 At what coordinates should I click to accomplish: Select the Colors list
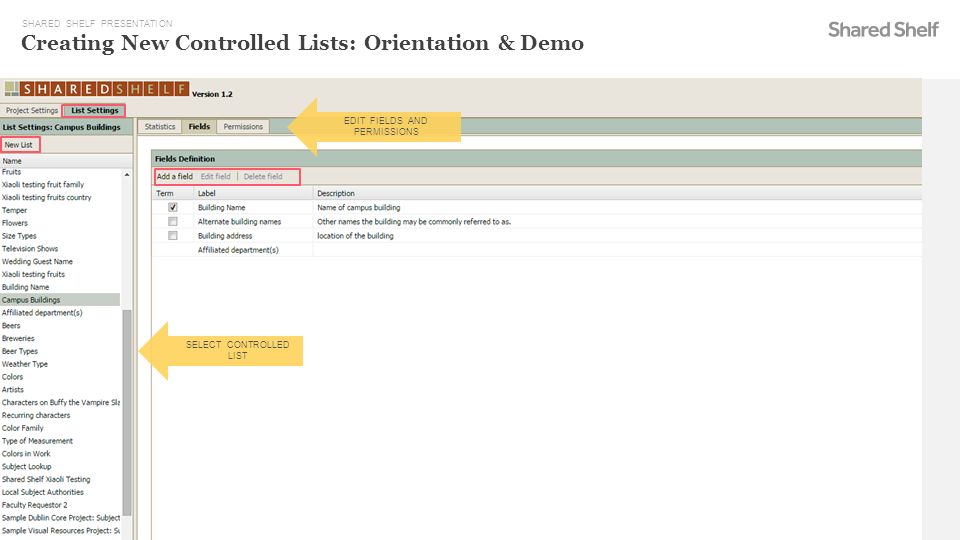pos(60,377)
